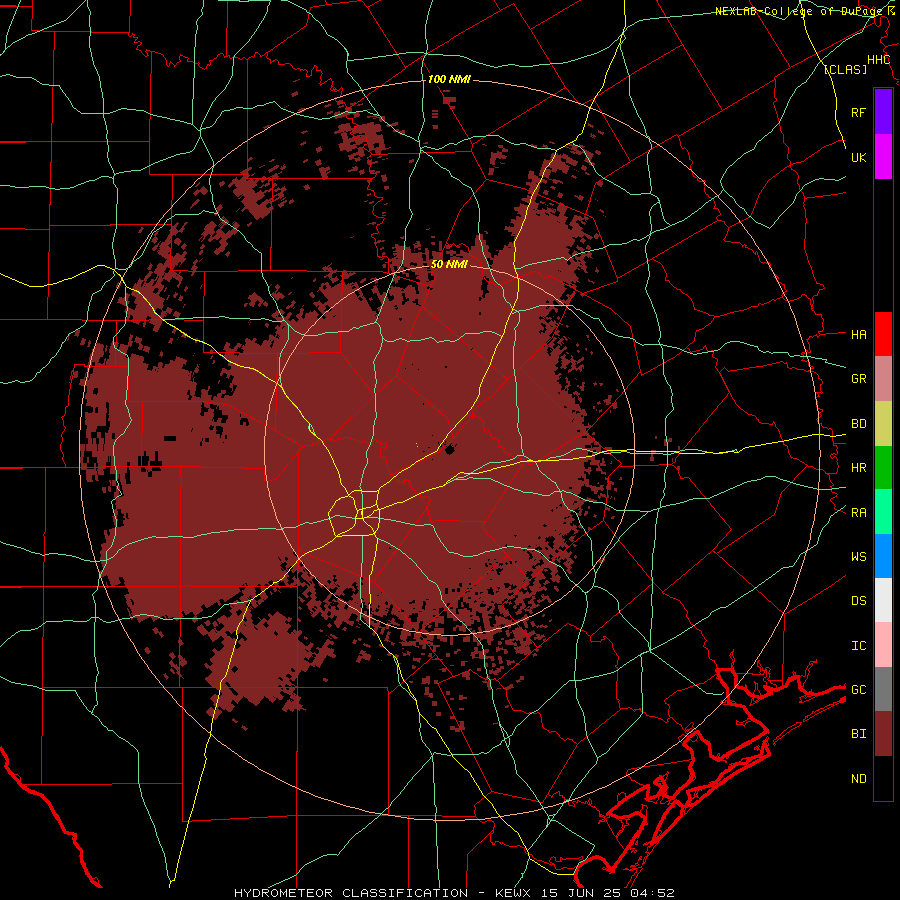Select the HA legend label
This screenshot has height=900, width=900.
click(858, 334)
